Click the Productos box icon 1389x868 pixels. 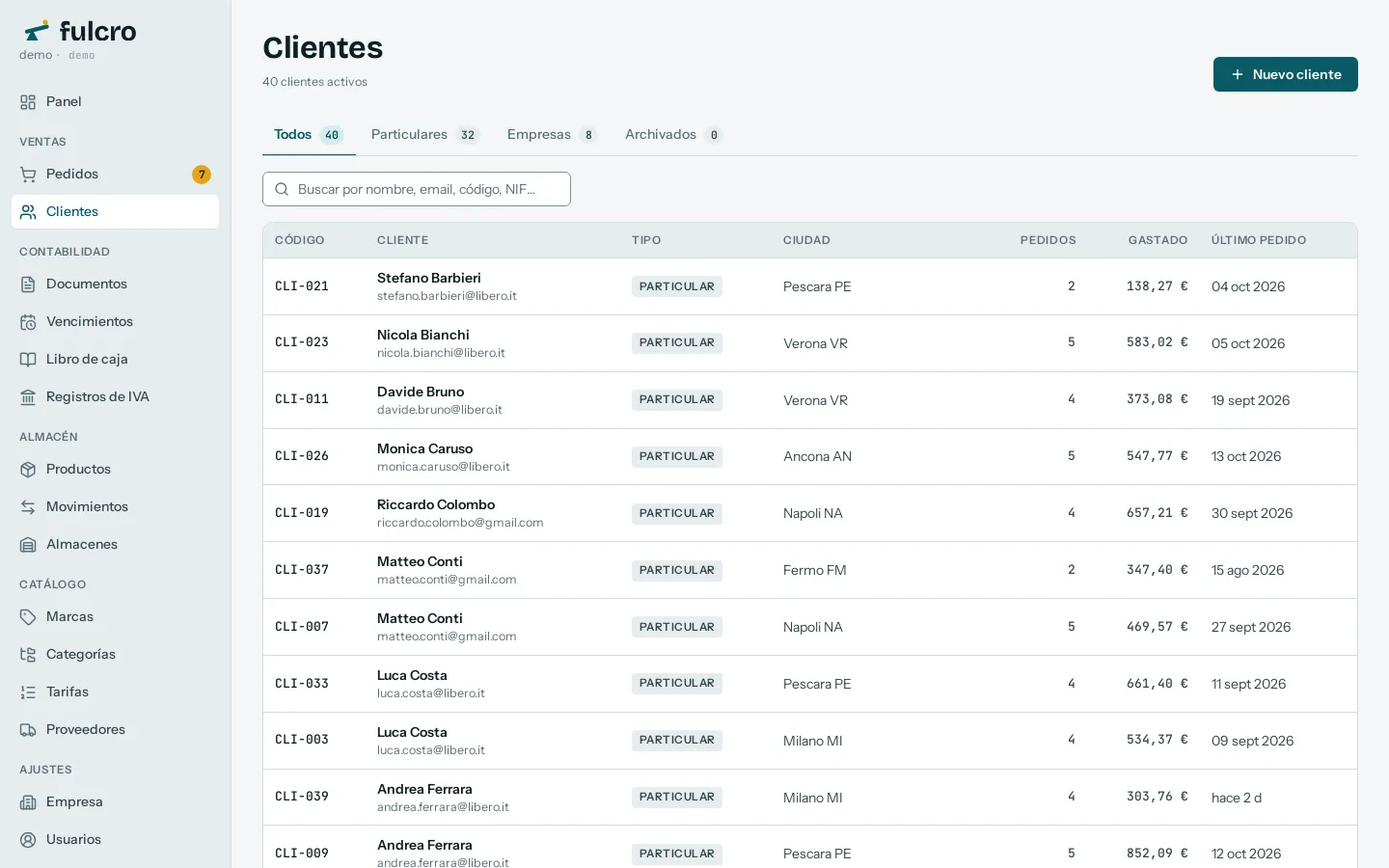(x=28, y=470)
